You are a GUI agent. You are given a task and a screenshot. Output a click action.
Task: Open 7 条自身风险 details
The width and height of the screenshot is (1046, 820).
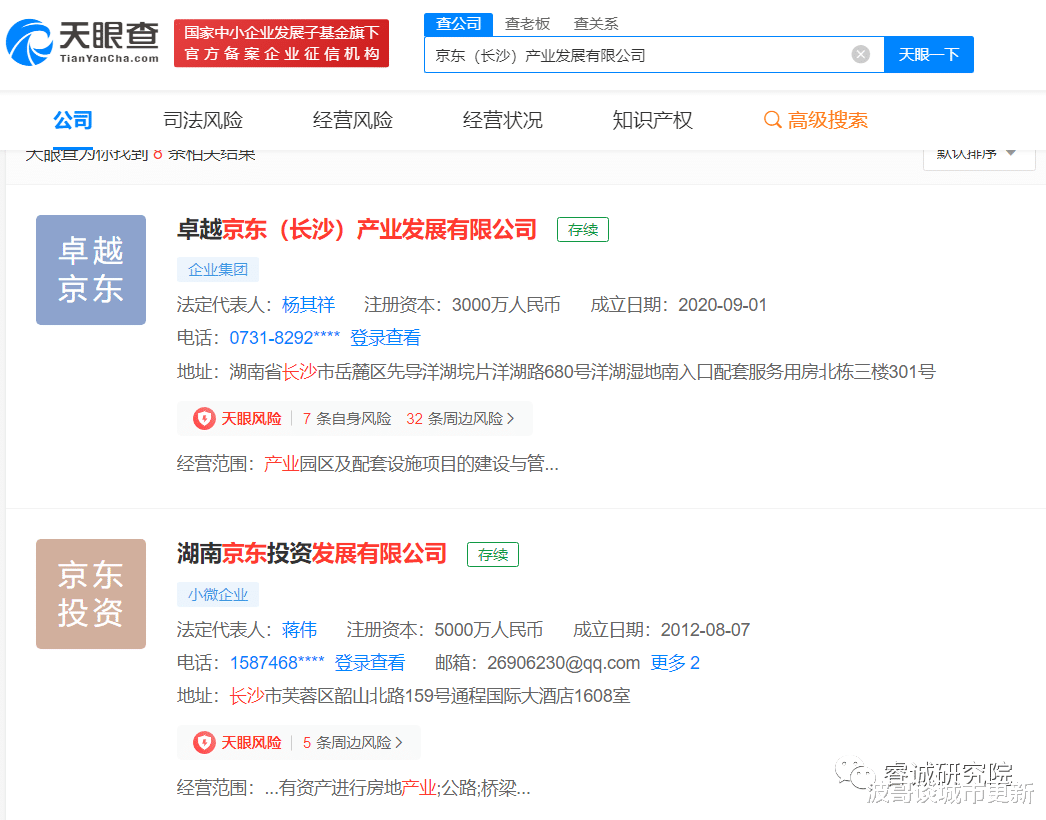point(347,418)
